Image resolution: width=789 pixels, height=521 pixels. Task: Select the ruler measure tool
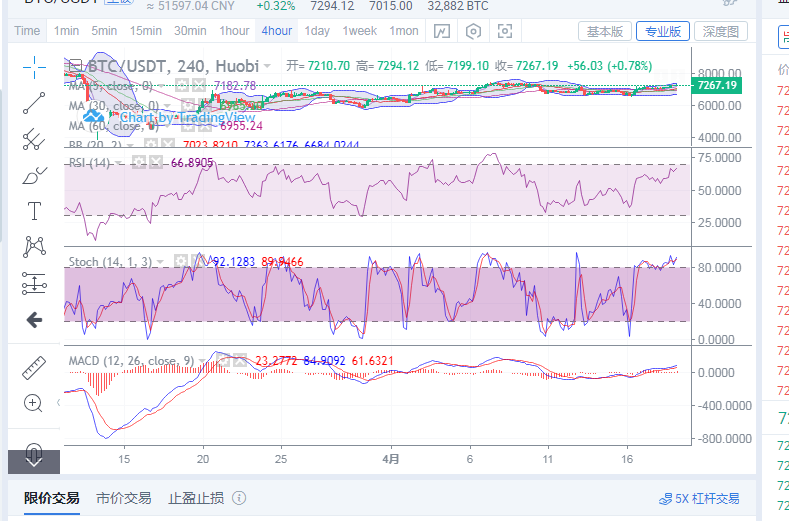click(34, 367)
